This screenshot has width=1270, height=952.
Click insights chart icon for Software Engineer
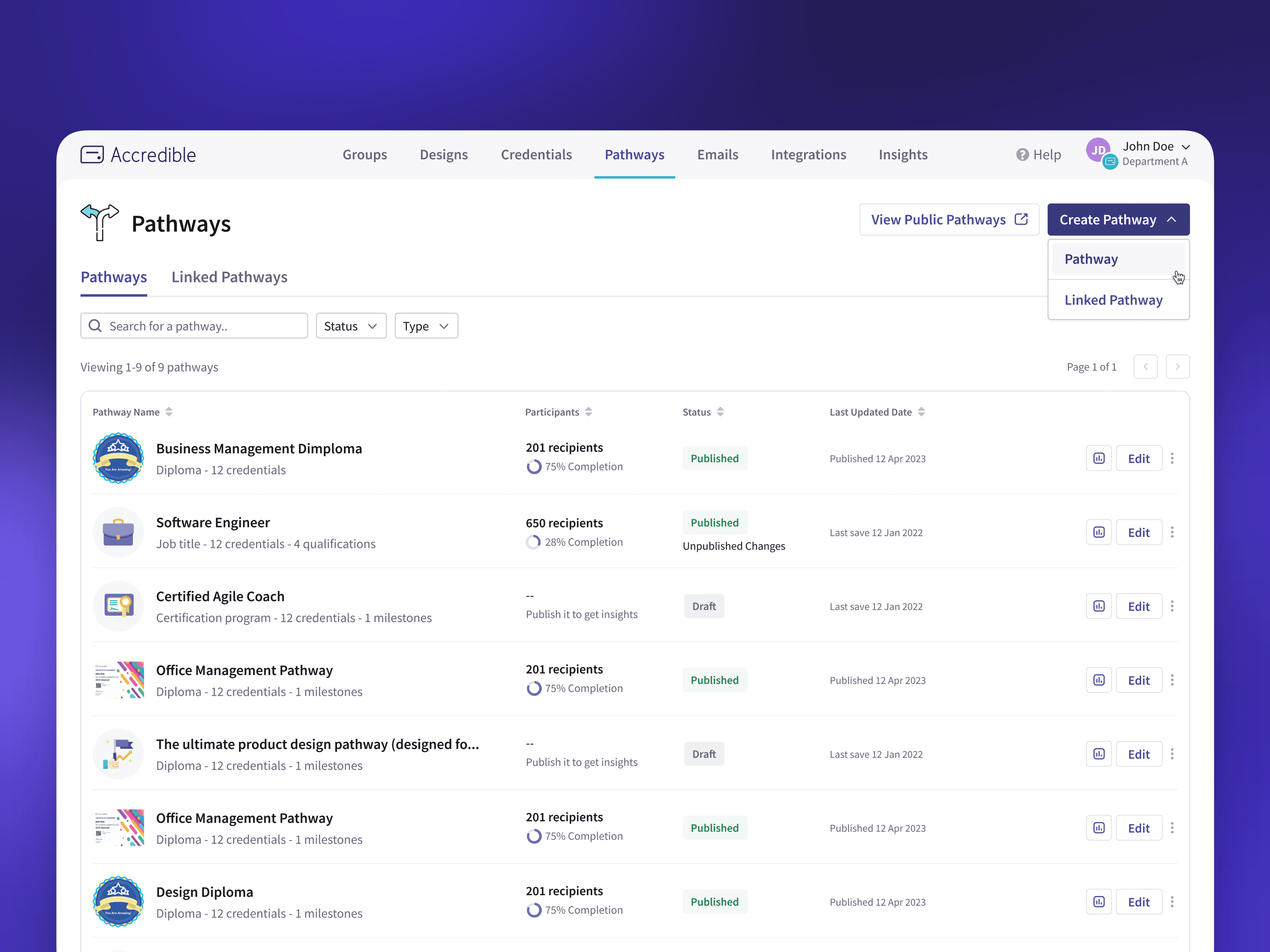pos(1098,533)
